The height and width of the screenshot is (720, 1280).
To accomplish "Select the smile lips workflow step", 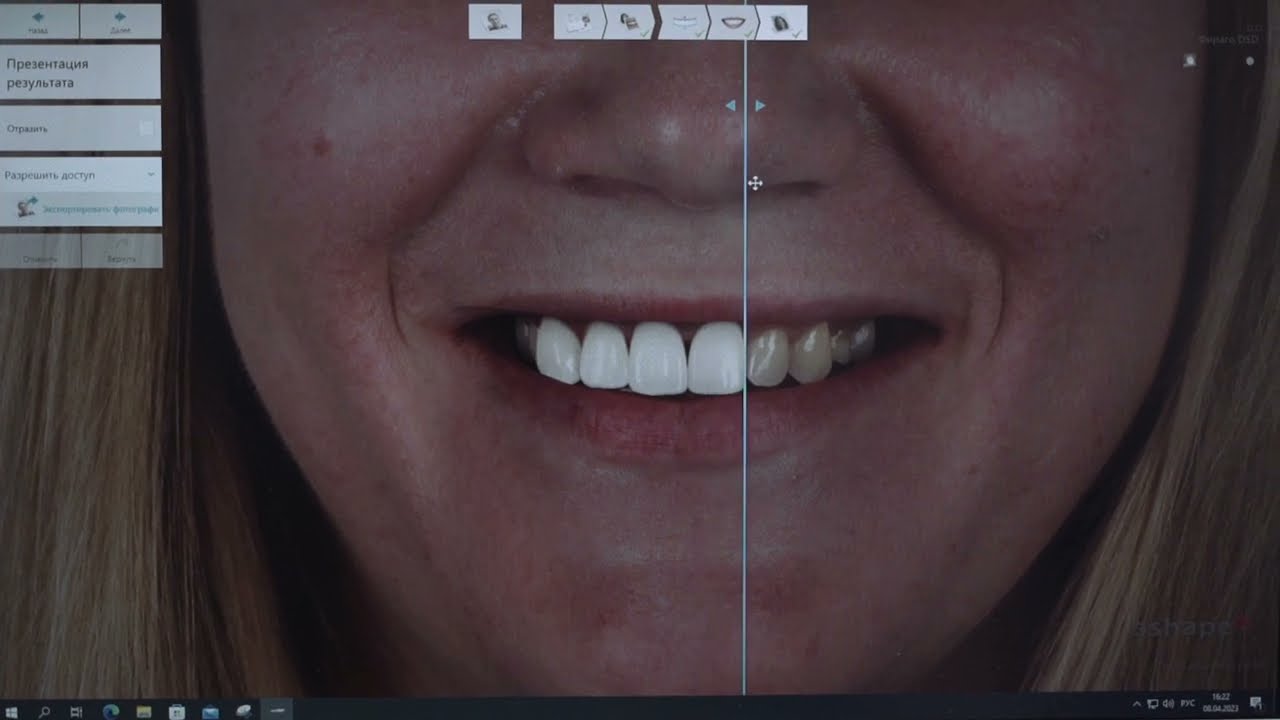I will pyautogui.click(x=733, y=22).
